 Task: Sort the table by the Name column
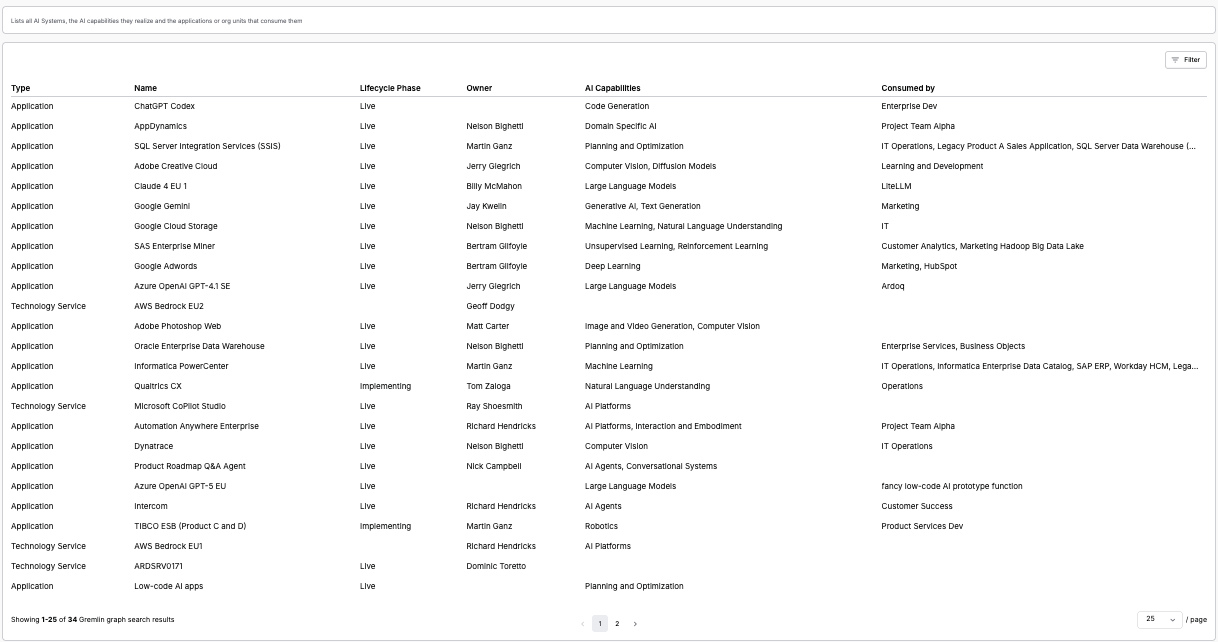click(x=144, y=88)
